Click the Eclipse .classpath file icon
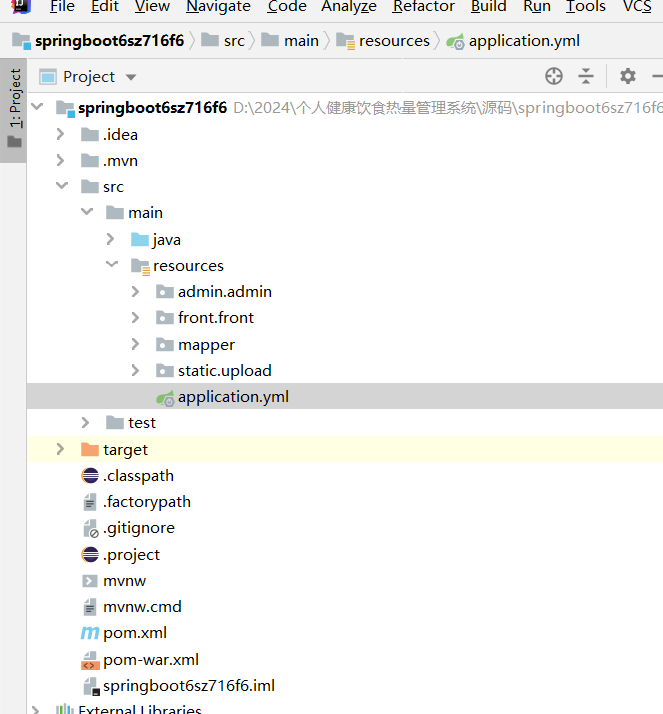663x714 pixels. click(89, 476)
